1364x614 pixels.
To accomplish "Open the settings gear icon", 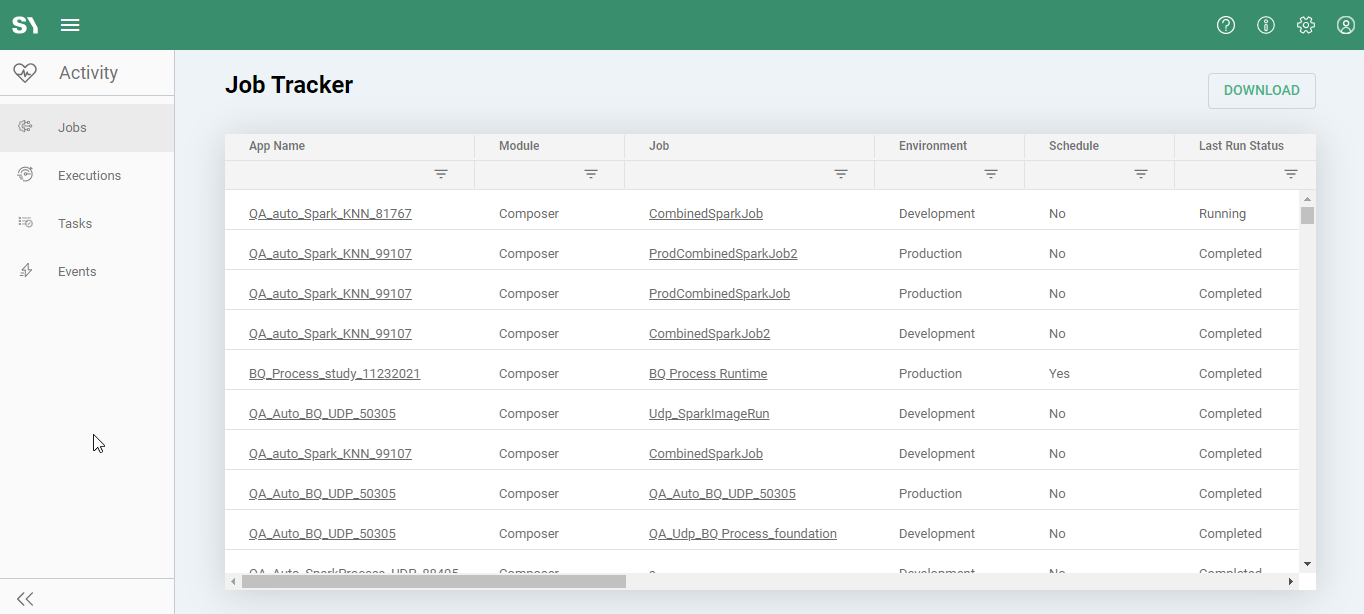I will point(1306,25).
